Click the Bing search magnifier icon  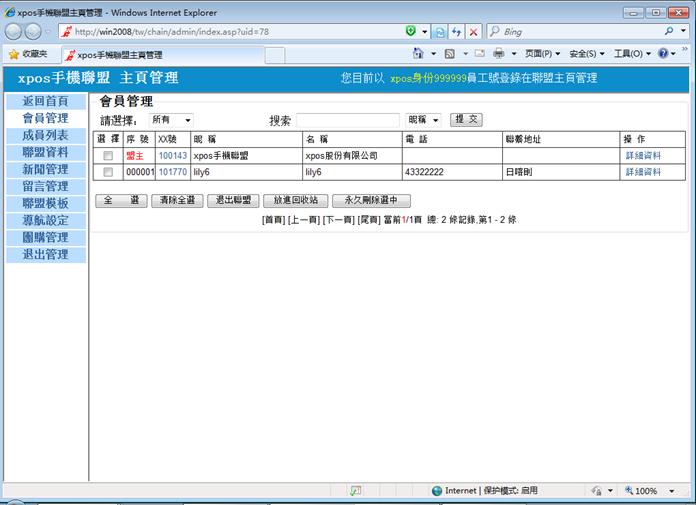click(668, 32)
